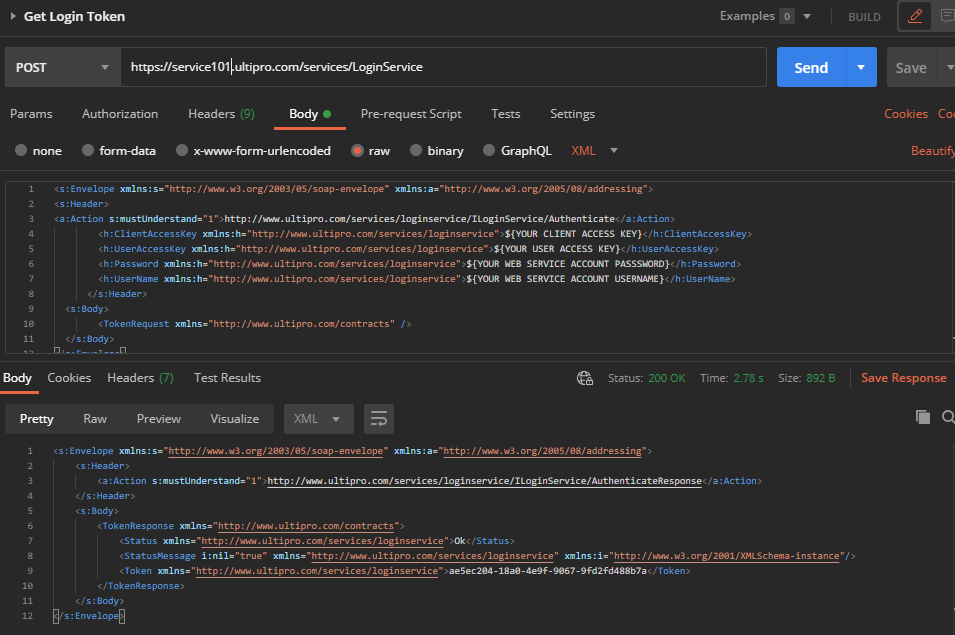Open the Cookies link at top right
This screenshot has height=635, width=955.
(x=906, y=114)
